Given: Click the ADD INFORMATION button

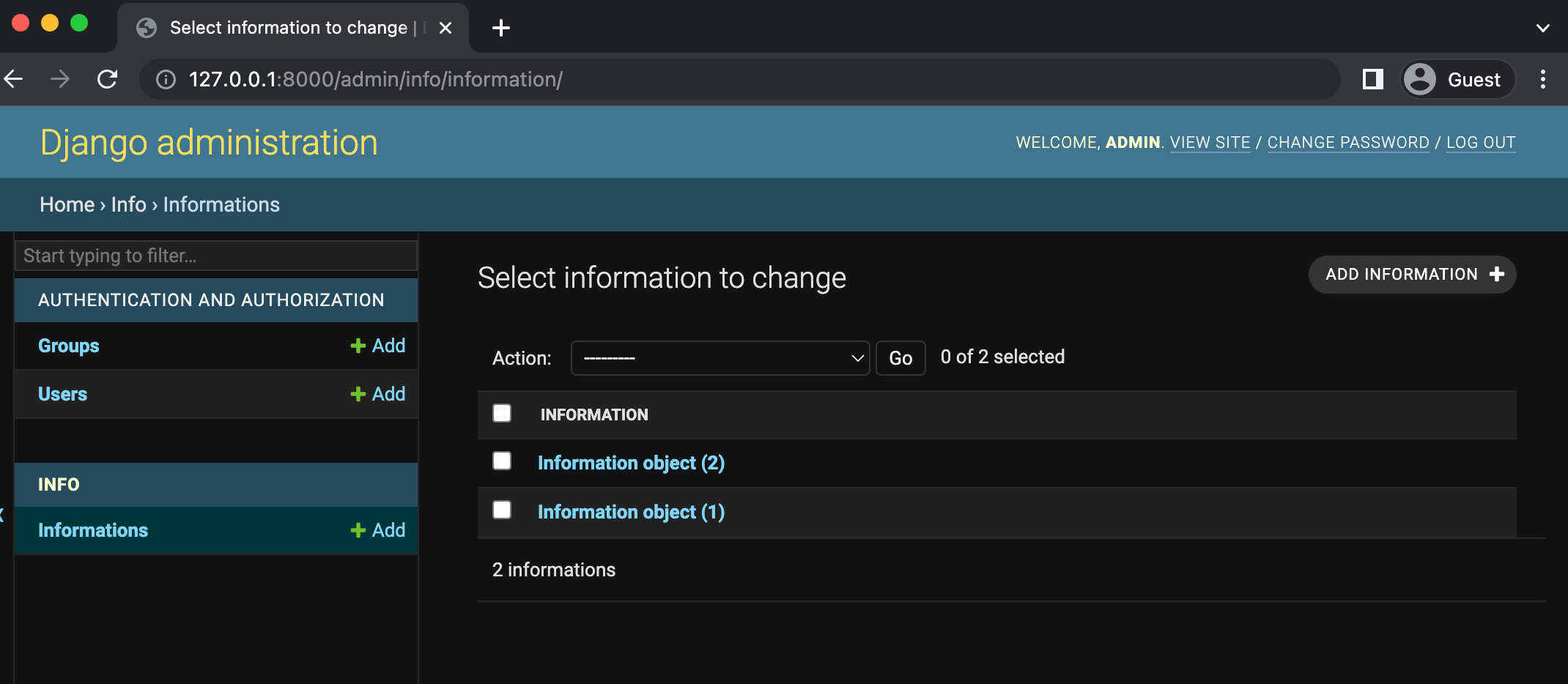Looking at the screenshot, I should (x=1412, y=274).
